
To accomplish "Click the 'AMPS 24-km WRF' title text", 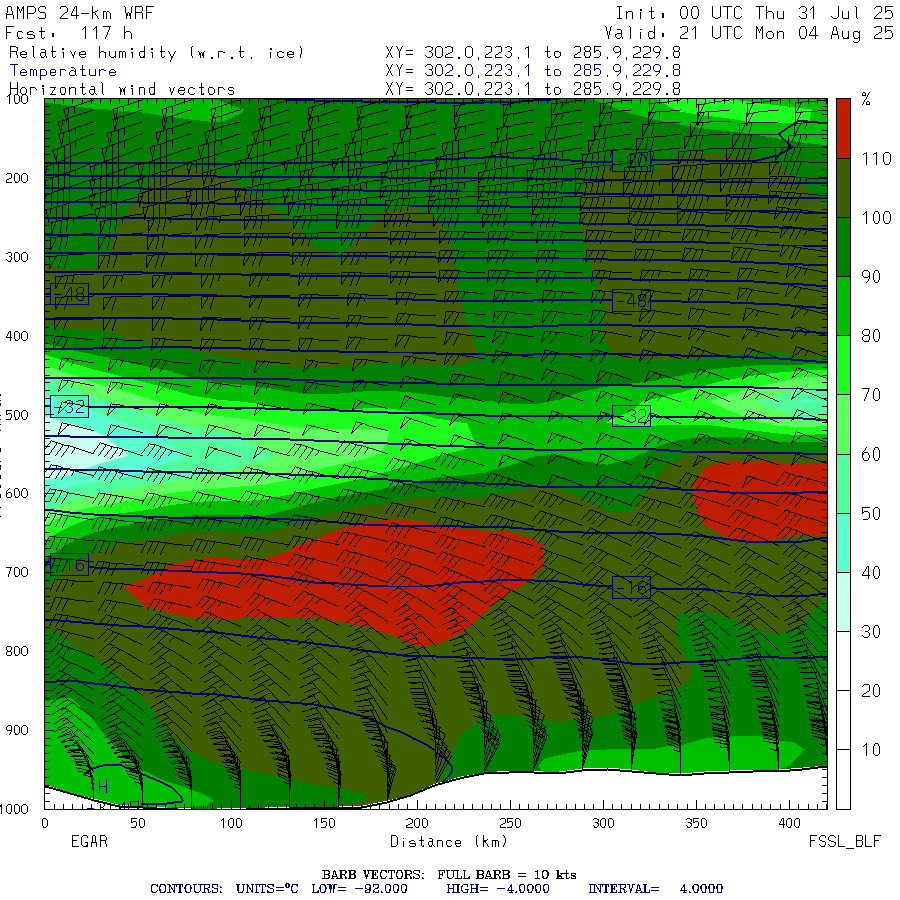I will 79,13.
